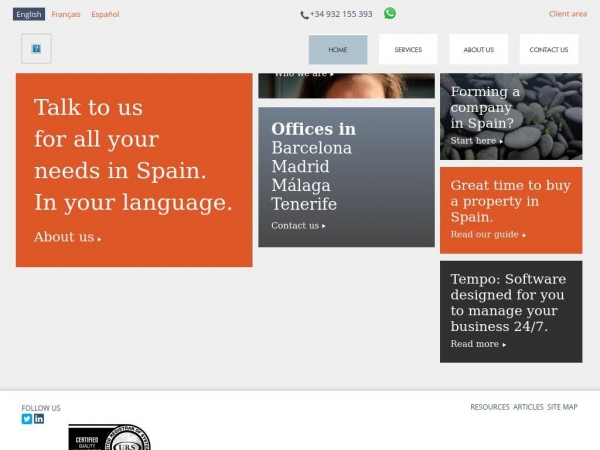Viewport: 600px width, 450px height.
Task: Open the Who we are photo tile
Action: 346,86
